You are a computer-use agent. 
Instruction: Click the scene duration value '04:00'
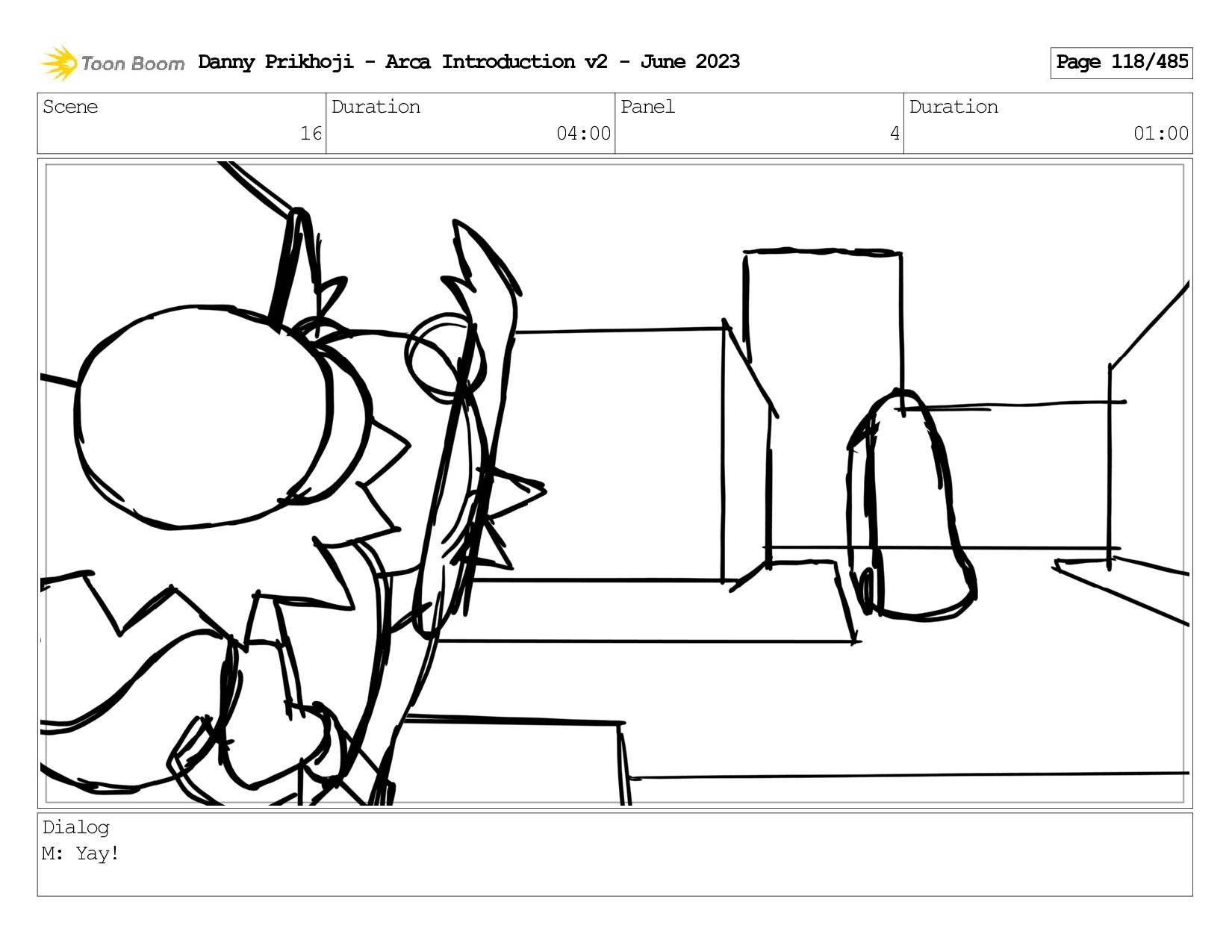pos(583,134)
